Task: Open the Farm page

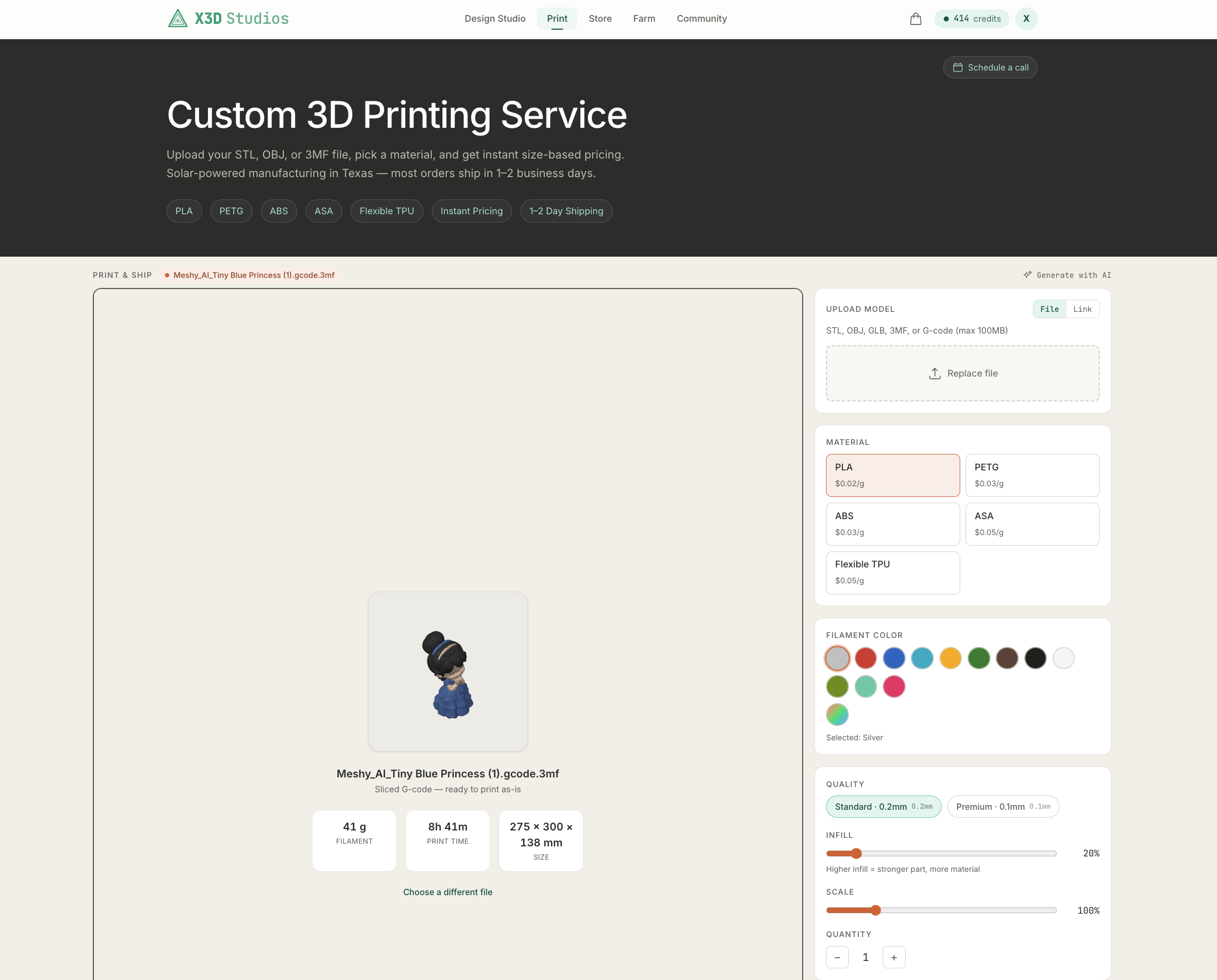Action: [644, 19]
